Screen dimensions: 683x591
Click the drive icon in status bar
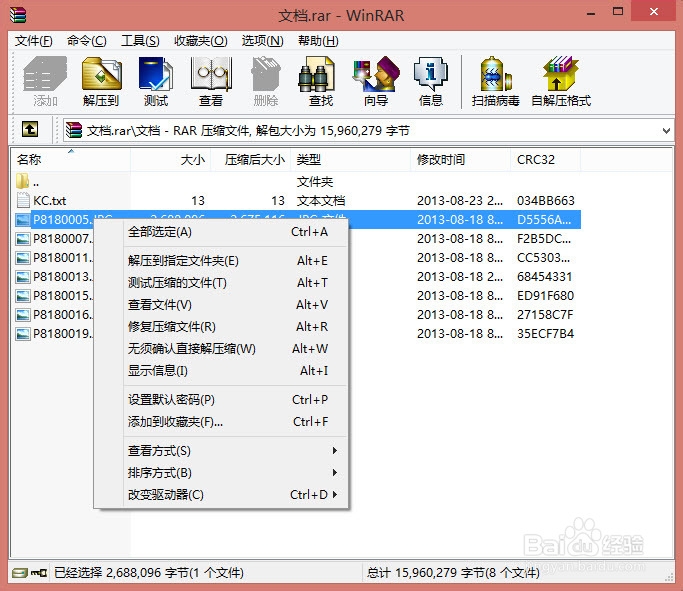coord(20,572)
